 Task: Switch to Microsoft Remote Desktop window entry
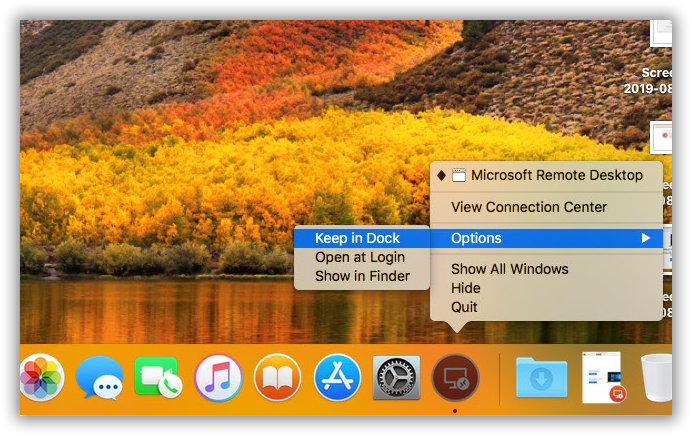point(556,175)
